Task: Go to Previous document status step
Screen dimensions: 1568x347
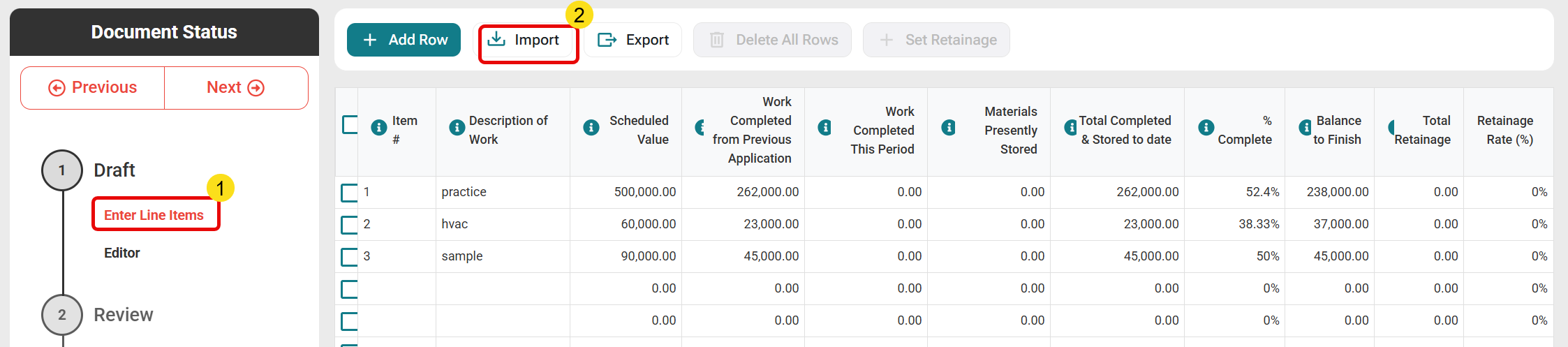Action: pos(93,88)
